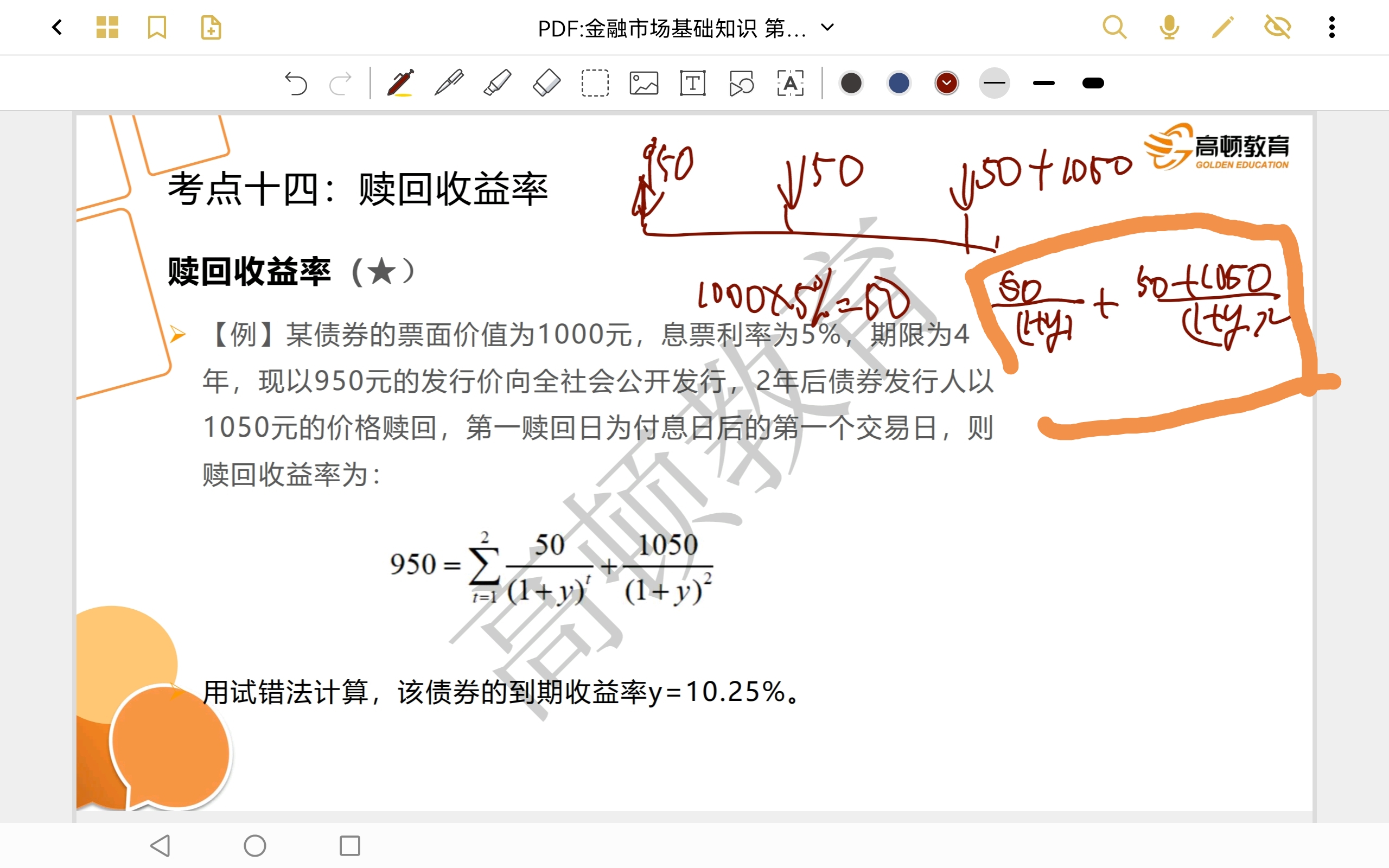The width and height of the screenshot is (1389, 868).
Task: Toggle annotation visibility with the crossed-eye icon
Action: coord(1278,27)
